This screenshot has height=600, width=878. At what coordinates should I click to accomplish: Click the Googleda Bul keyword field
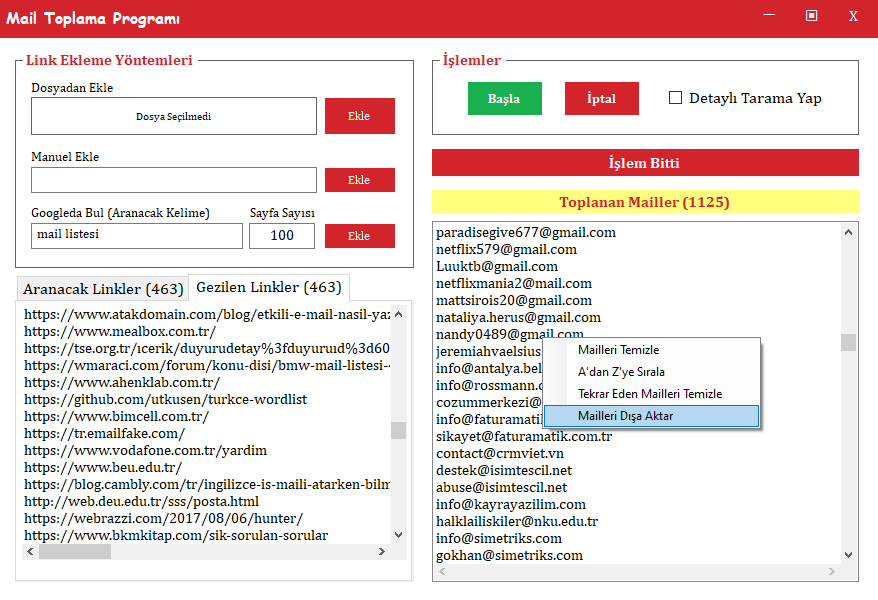(136, 236)
